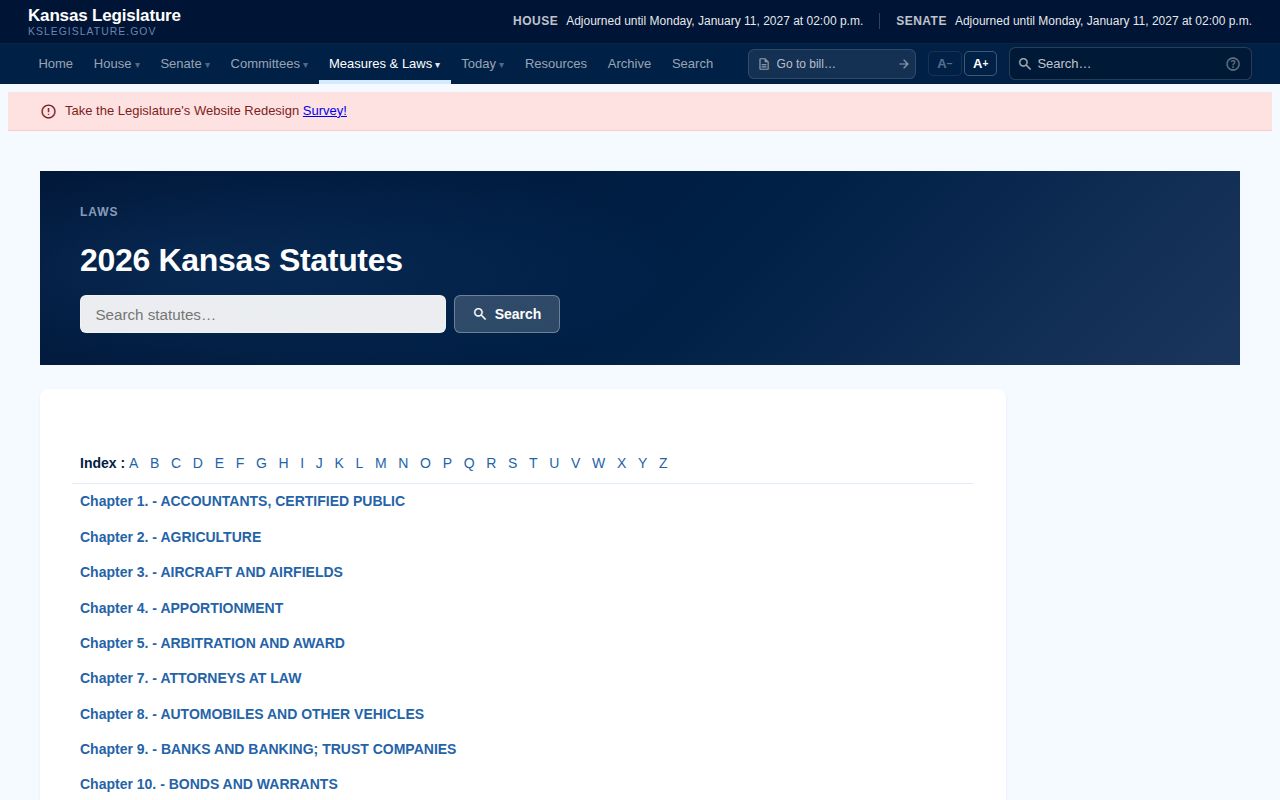Open the Resources nav item
The height and width of the screenshot is (800, 1280).
pos(556,64)
